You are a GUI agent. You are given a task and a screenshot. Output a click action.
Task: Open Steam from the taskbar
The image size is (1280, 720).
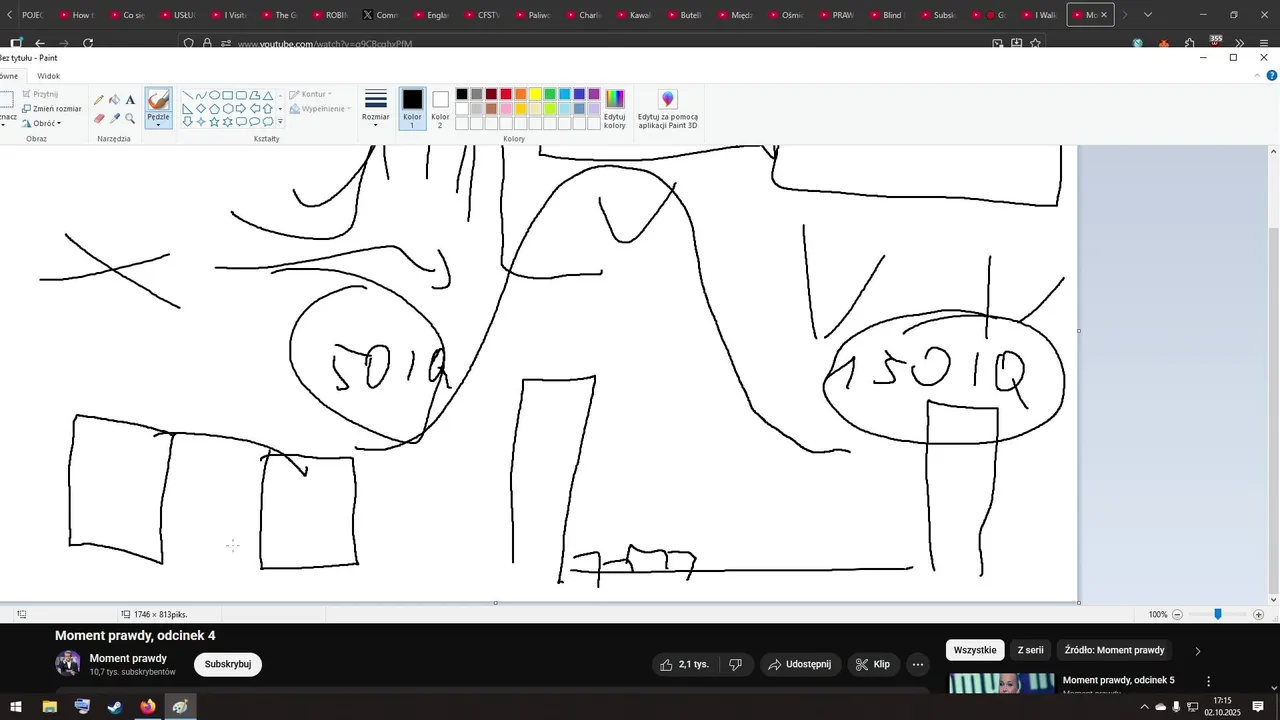pyautogui.click(x=115, y=706)
